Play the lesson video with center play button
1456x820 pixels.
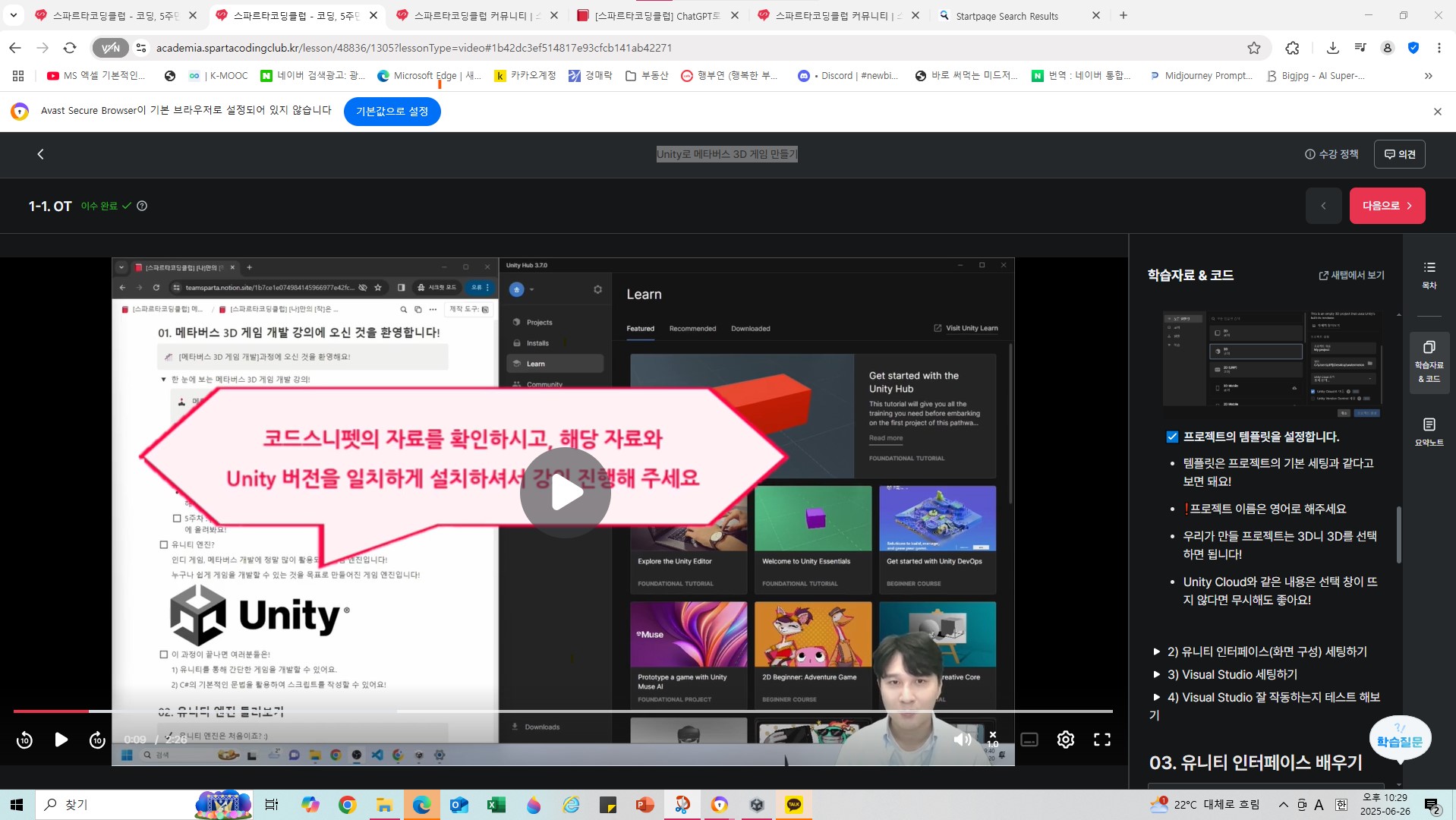(x=565, y=493)
